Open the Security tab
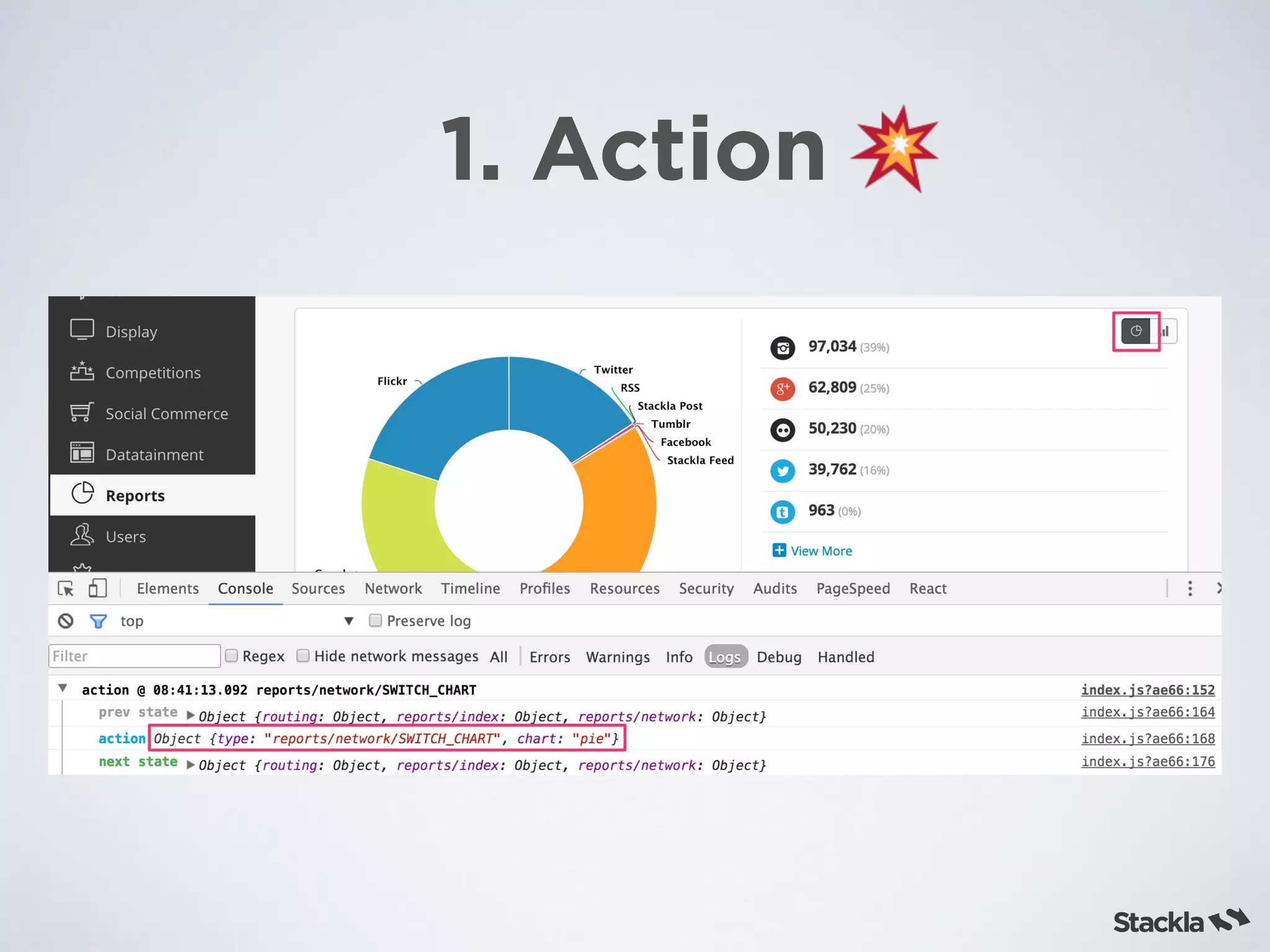The height and width of the screenshot is (952, 1270). [x=706, y=589]
